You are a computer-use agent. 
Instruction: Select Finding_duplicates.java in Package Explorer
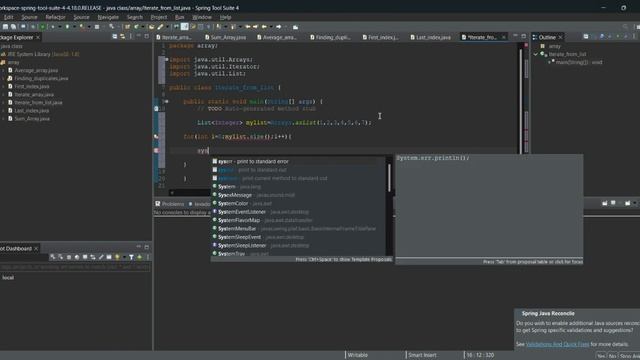[41, 78]
